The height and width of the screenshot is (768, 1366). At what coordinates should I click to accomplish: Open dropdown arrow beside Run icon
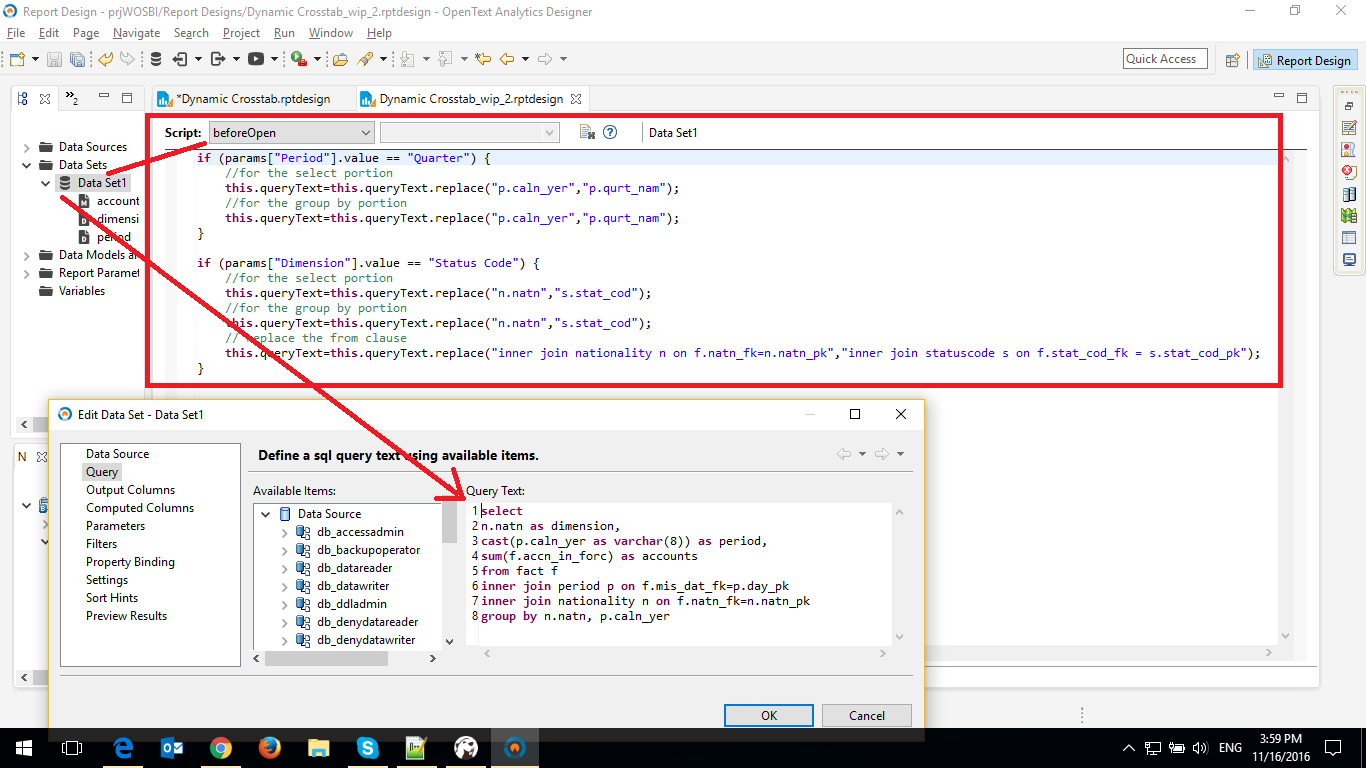click(x=317, y=59)
